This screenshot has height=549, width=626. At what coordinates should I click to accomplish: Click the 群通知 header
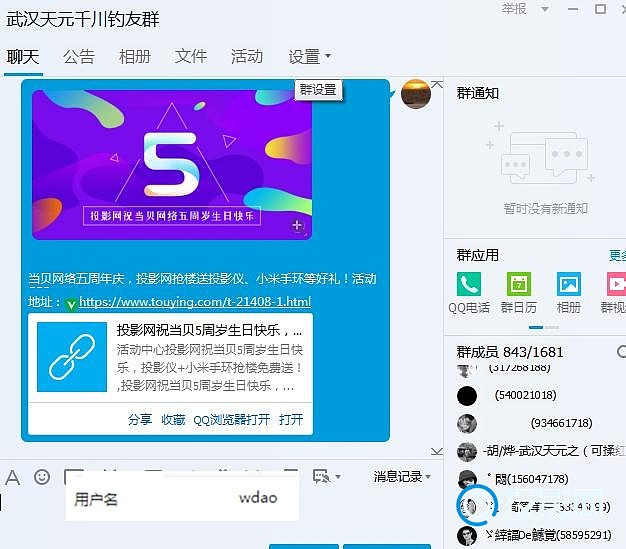tap(478, 93)
